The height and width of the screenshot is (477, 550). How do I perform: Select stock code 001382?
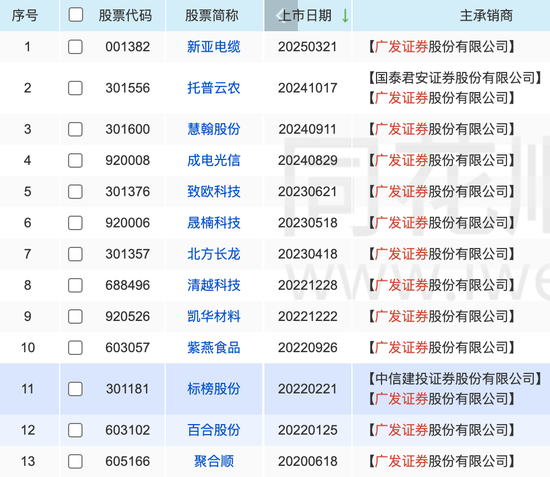(x=128, y=47)
